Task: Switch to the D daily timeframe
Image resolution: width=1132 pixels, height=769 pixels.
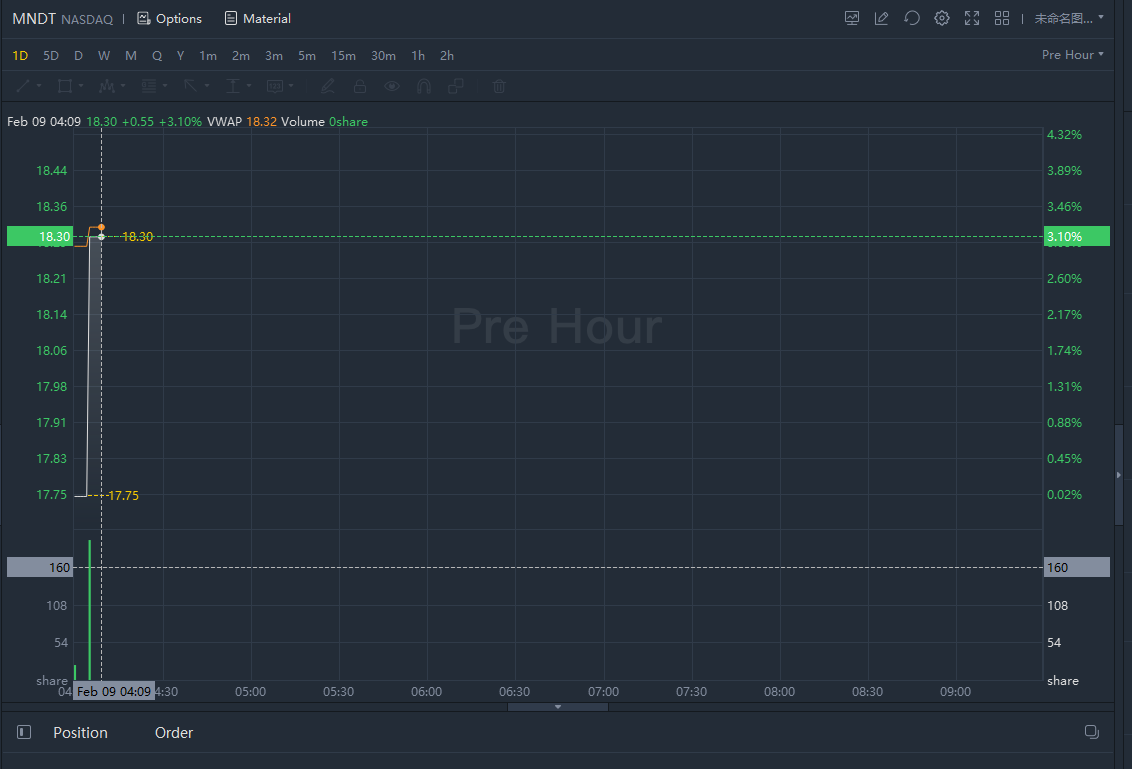Action: pyautogui.click(x=78, y=56)
